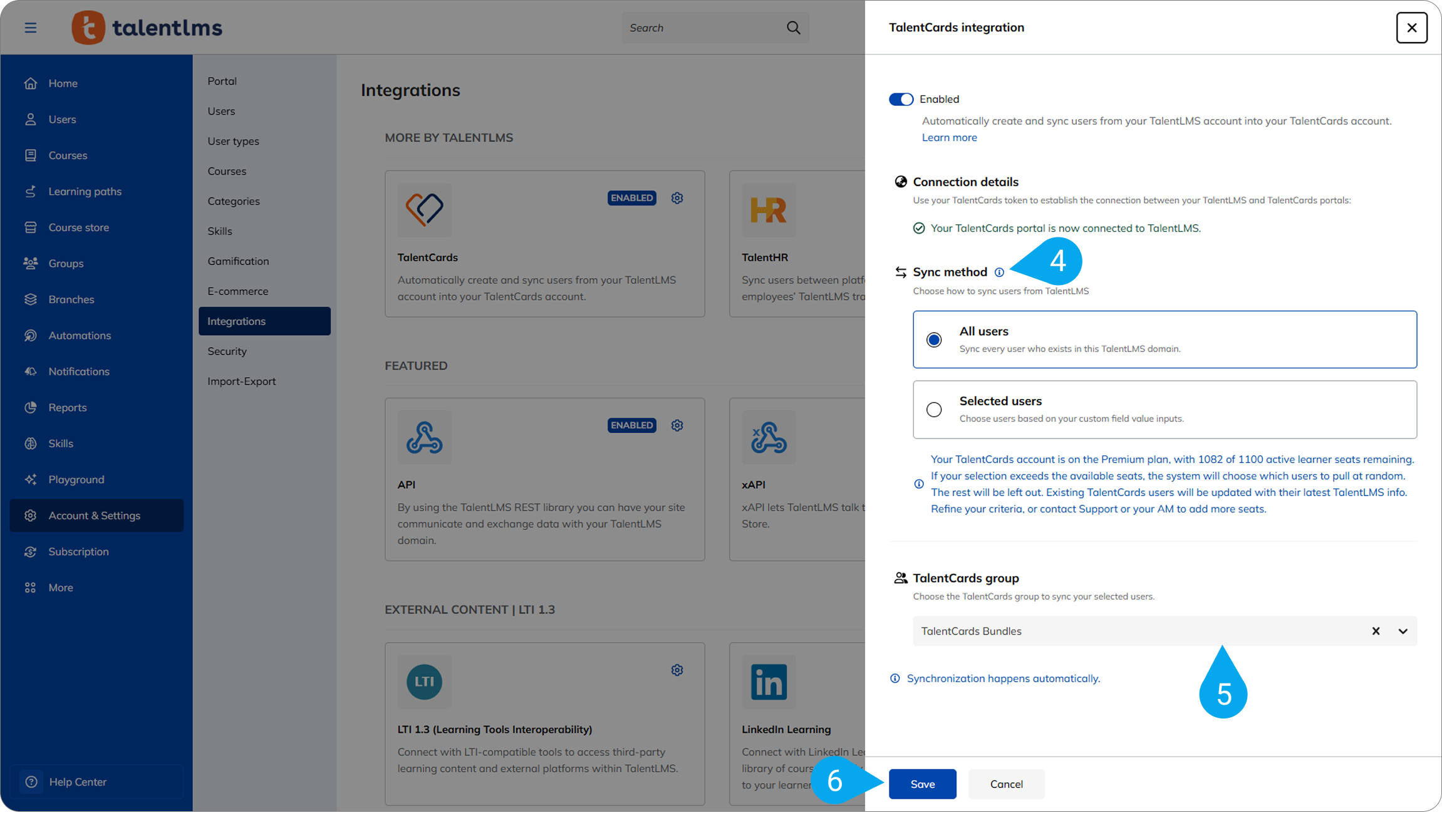This screenshot has height=840, width=1442.
Task: Click the LTI round icon
Action: [x=424, y=682]
